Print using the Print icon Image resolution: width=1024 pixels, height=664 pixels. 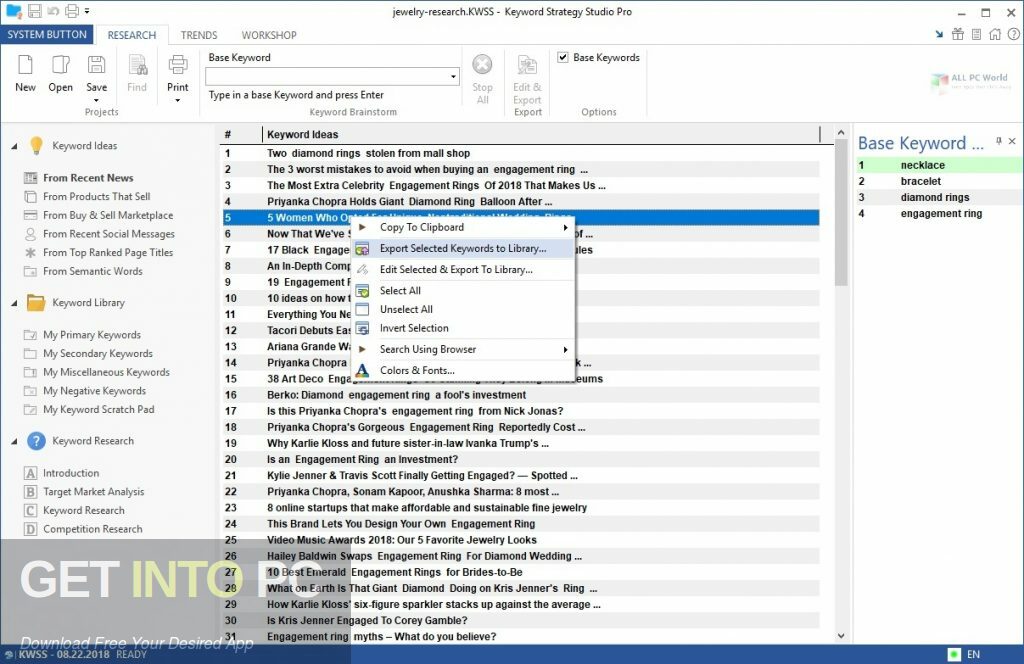pyautogui.click(x=178, y=65)
